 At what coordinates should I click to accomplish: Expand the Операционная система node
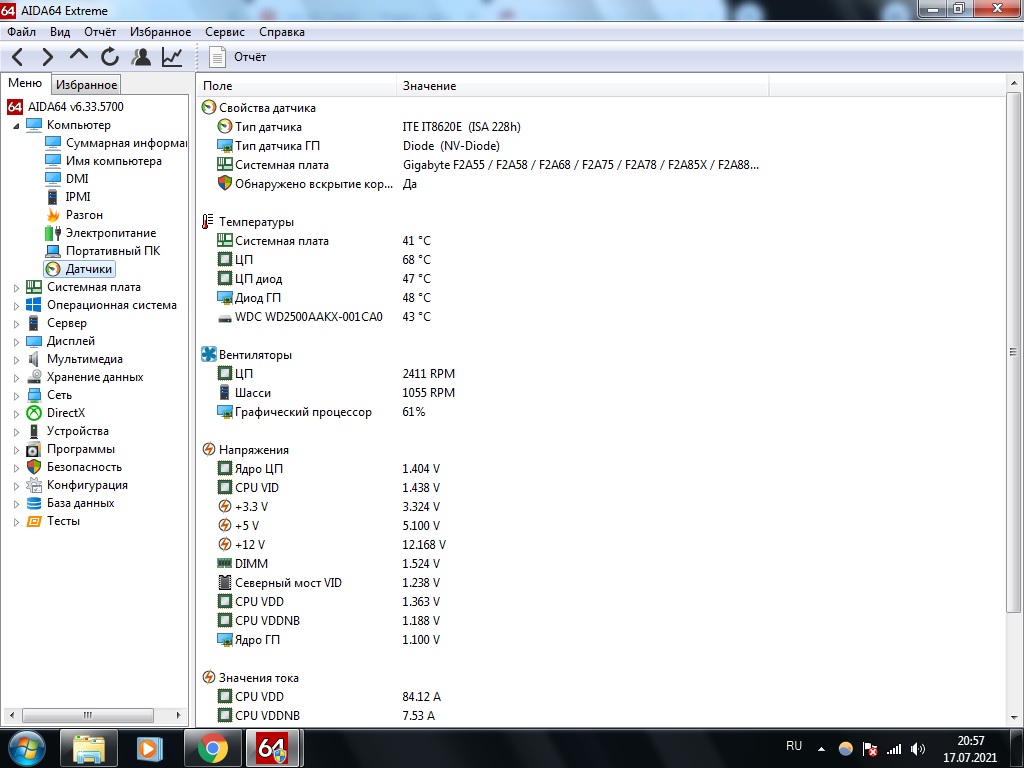pos(16,306)
